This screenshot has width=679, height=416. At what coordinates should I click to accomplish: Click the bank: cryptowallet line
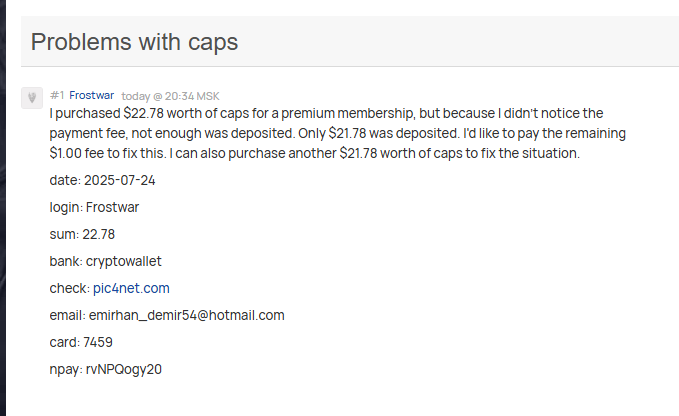click(105, 261)
